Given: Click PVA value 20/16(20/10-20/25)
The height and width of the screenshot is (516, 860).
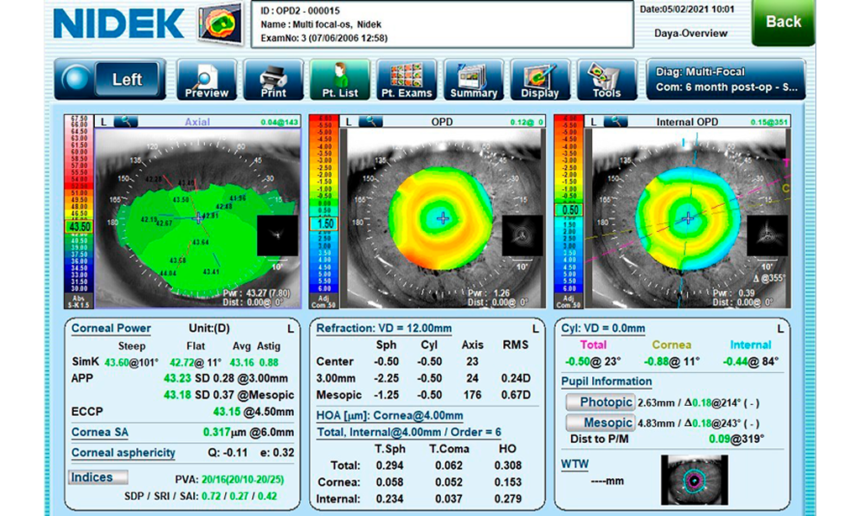Looking at the screenshot, I should [x=242, y=479].
